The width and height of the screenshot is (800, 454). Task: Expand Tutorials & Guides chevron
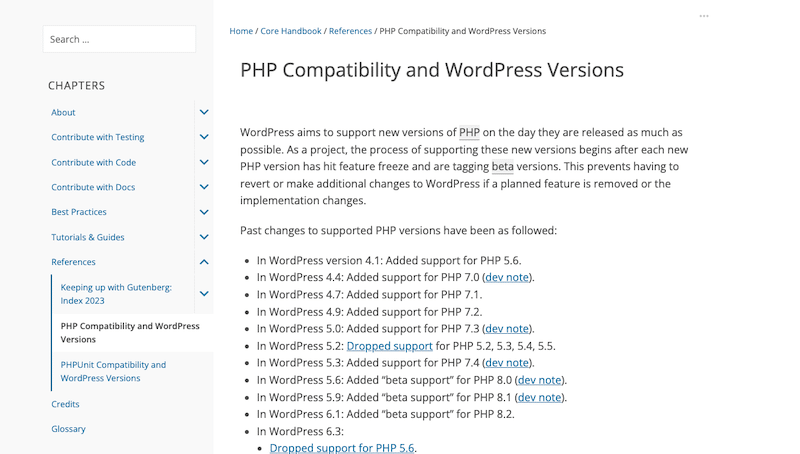coord(204,237)
